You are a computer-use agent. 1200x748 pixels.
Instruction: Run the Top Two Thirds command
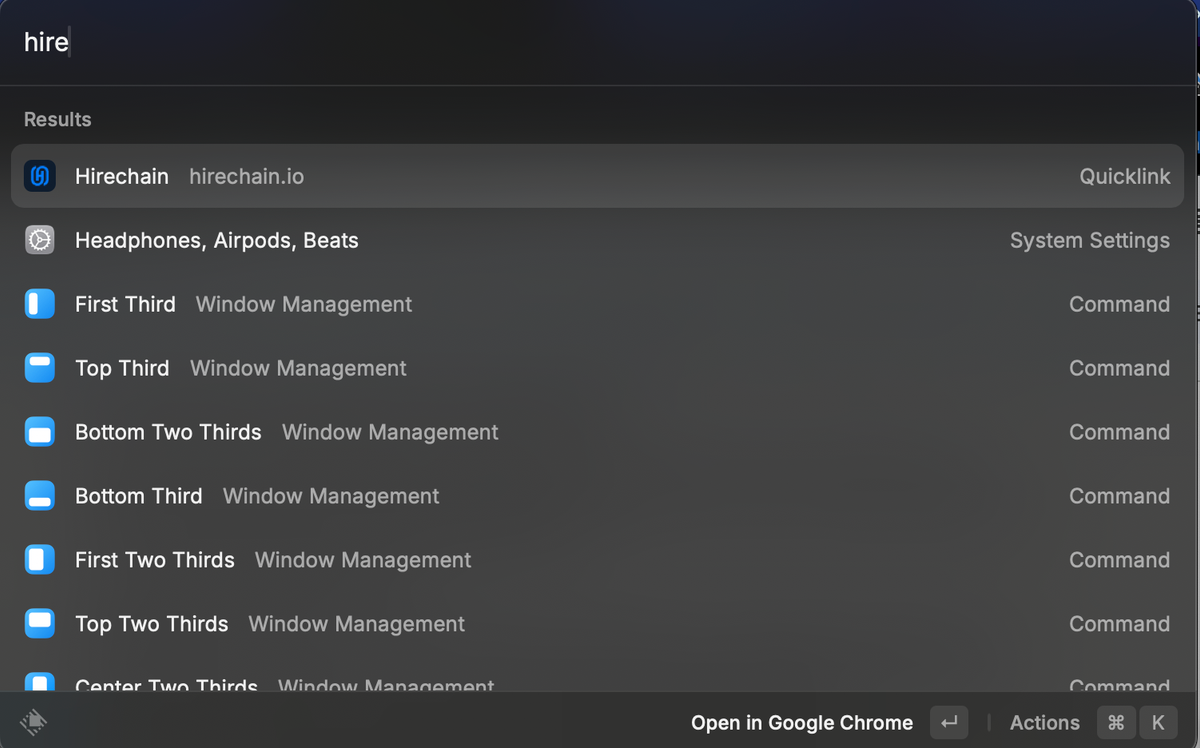(x=597, y=624)
